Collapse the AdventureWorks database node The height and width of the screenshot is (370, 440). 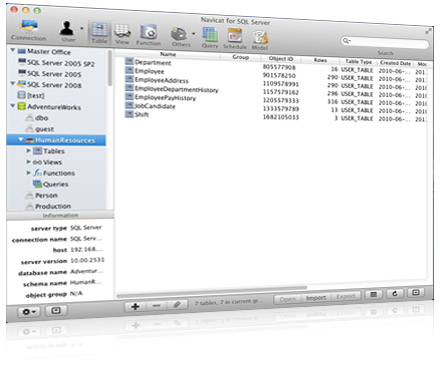[x=13, y=106]
